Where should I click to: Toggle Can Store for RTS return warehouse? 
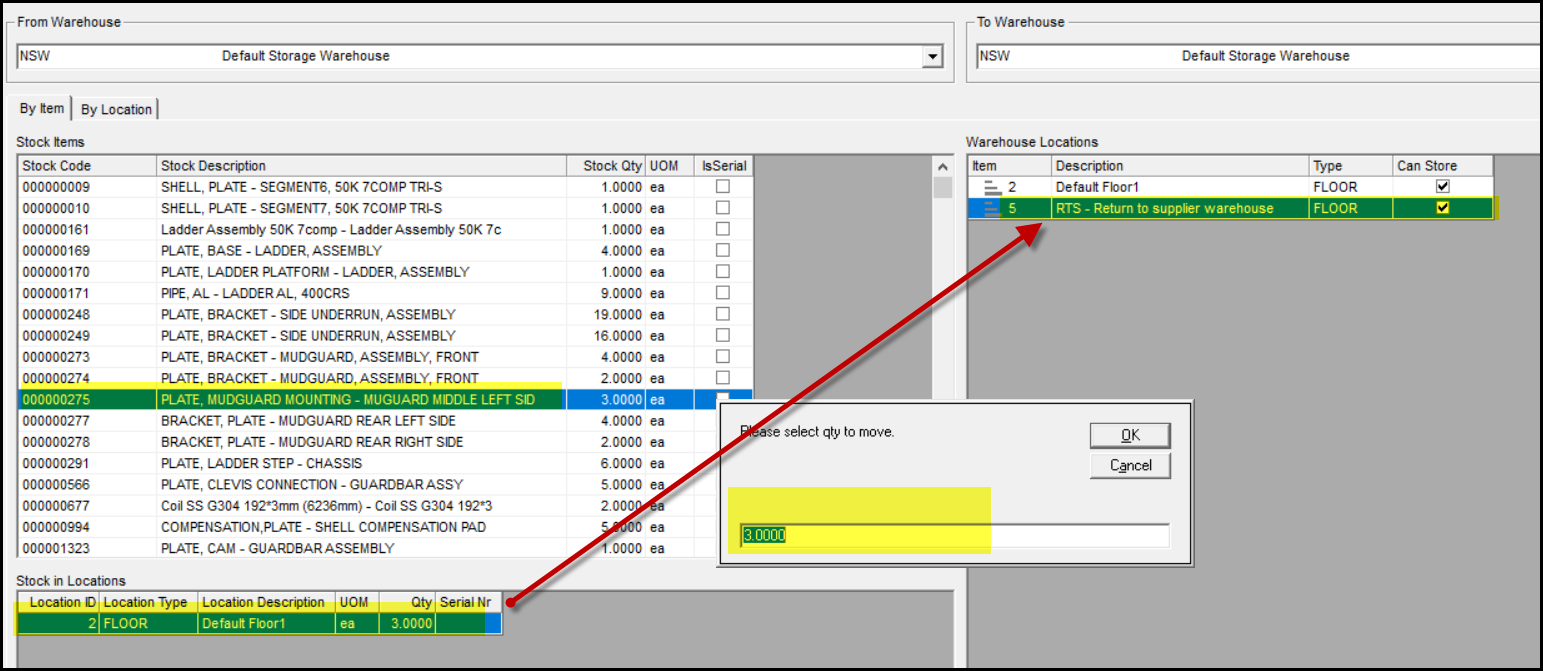(1442, 208)
